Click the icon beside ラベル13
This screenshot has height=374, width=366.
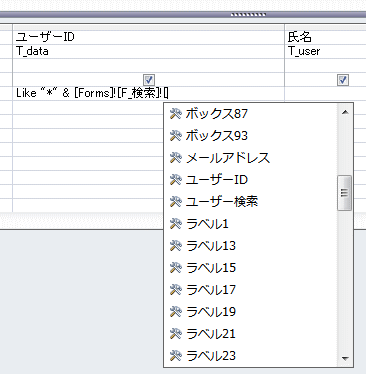point(175,246)
